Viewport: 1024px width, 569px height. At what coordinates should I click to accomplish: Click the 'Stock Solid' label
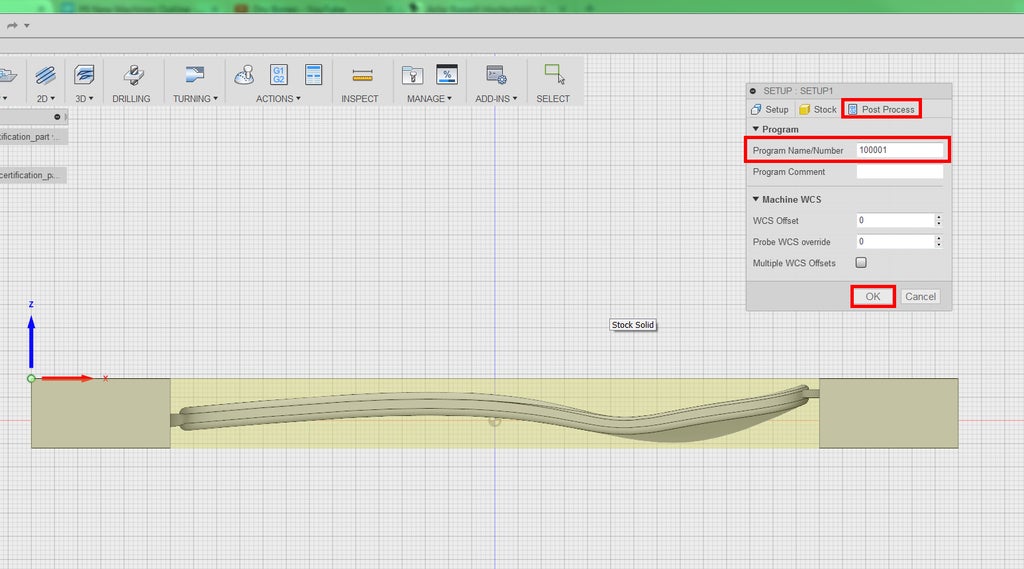633,325
